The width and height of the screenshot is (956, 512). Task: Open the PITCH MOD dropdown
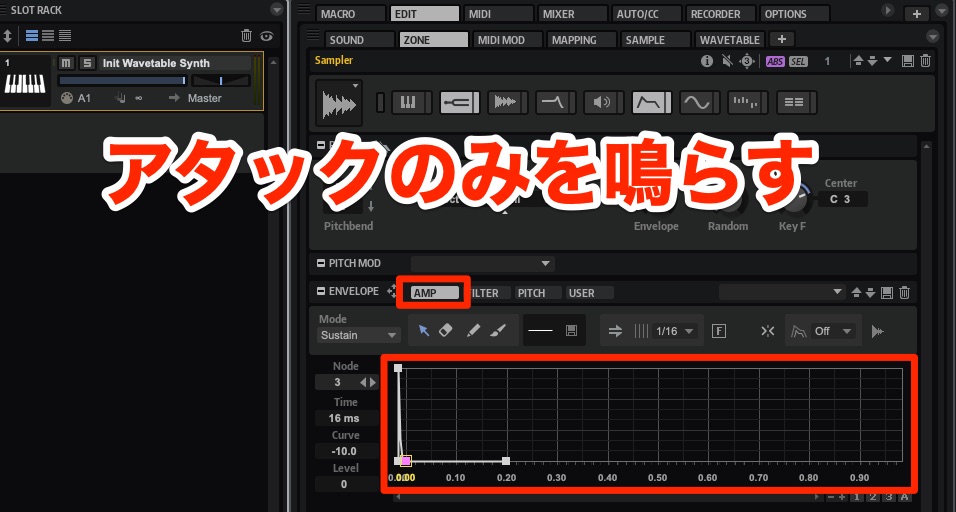[482, 263]
